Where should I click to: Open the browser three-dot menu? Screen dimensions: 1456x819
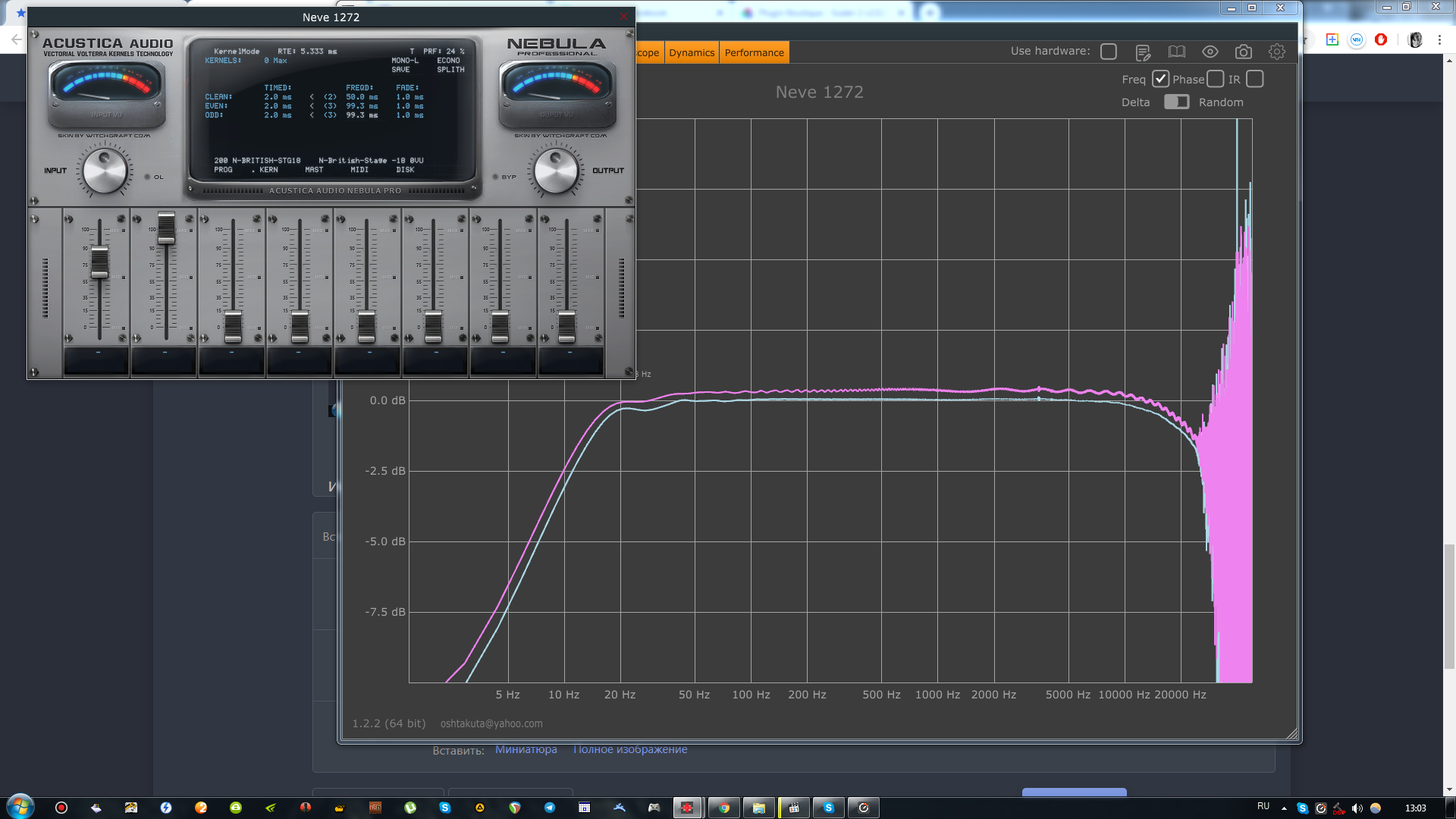[1439, 39]
